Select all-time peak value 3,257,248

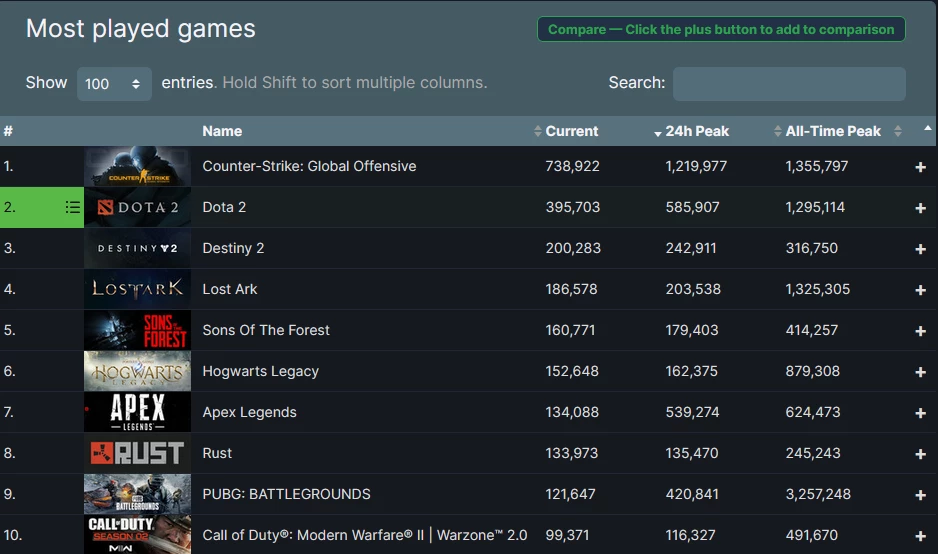pyautogui.click(x=818, y=494)
